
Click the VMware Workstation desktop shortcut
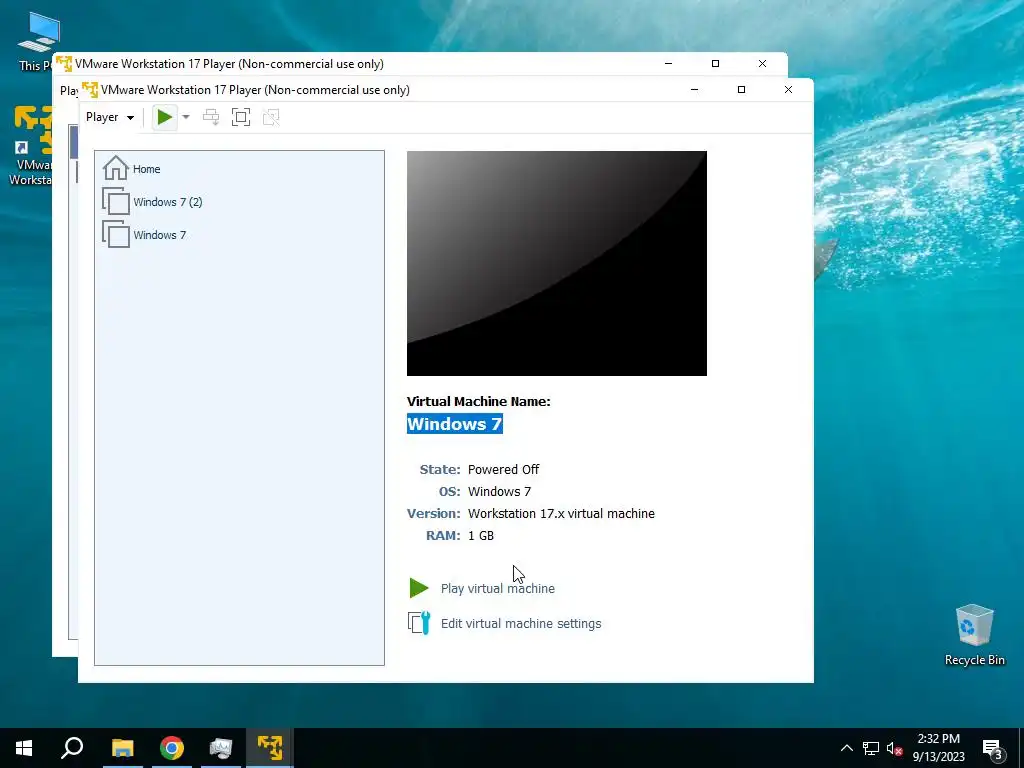29,146
